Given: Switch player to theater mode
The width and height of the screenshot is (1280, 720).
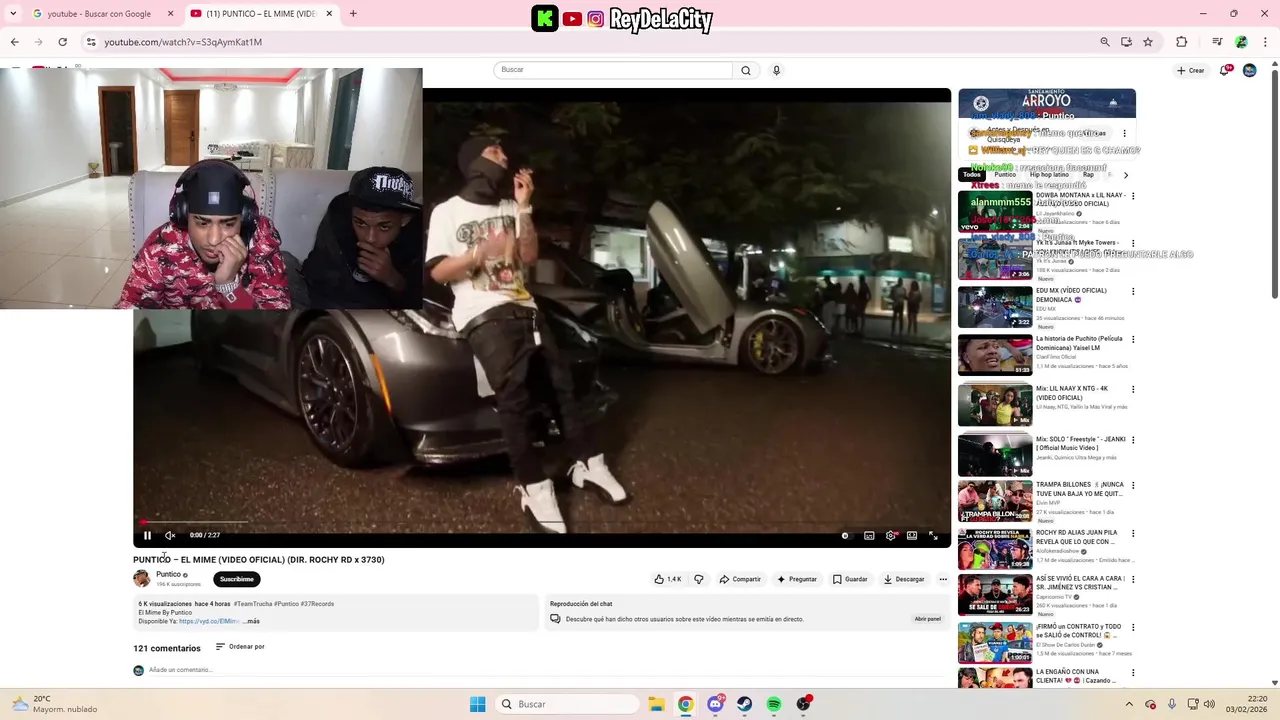Looking at the screenshot, I should (x=912, y=535).
